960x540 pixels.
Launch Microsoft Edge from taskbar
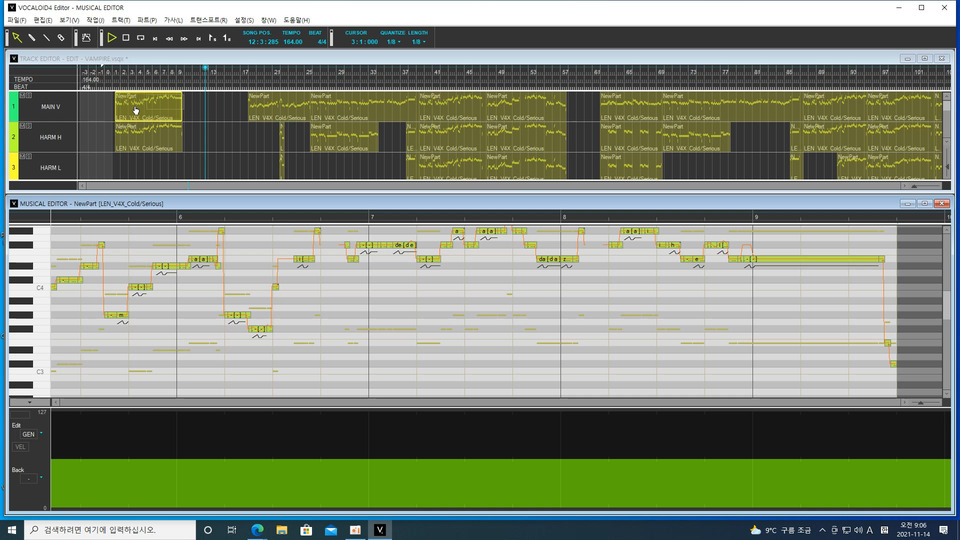point(257,530)
